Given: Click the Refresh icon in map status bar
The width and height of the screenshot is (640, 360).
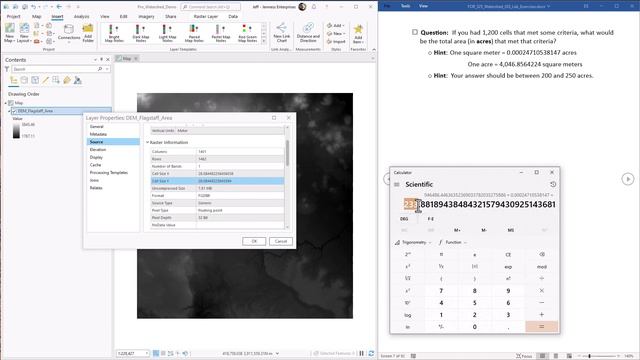Looking at the screenshot, I should (x=371, y=353).
